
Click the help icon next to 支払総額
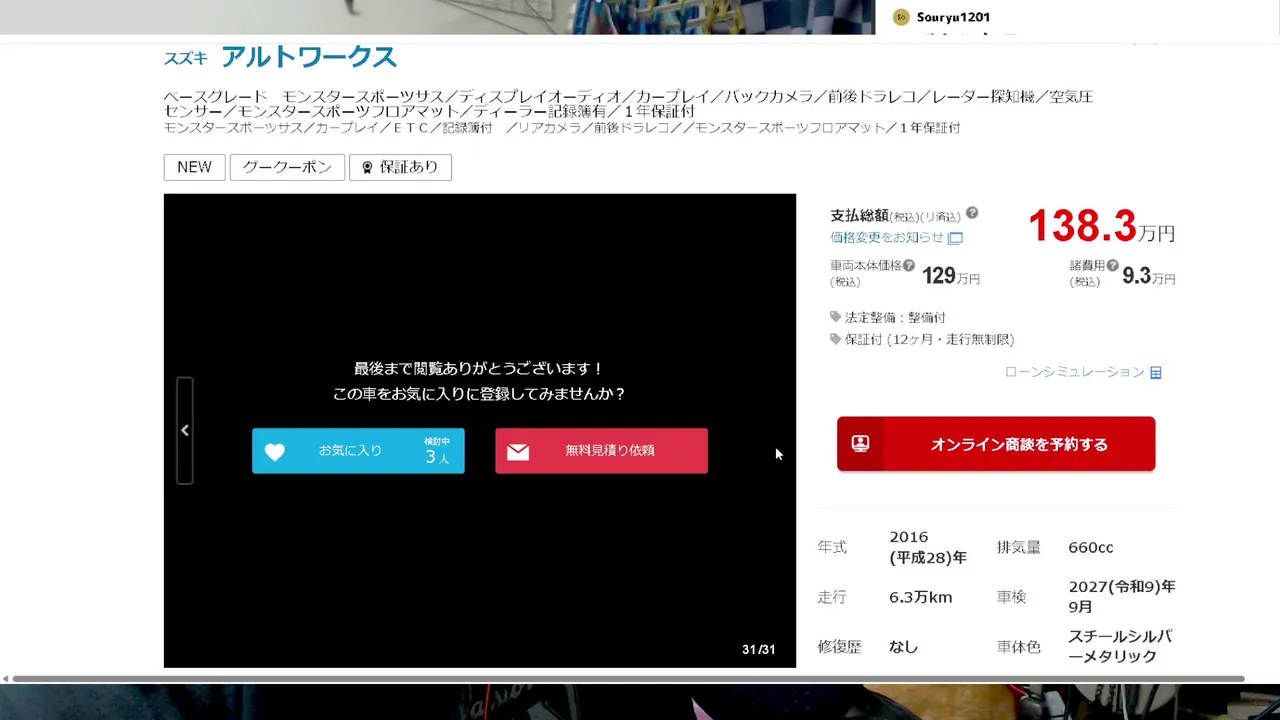pyautogui.click(x=972, y=213)
